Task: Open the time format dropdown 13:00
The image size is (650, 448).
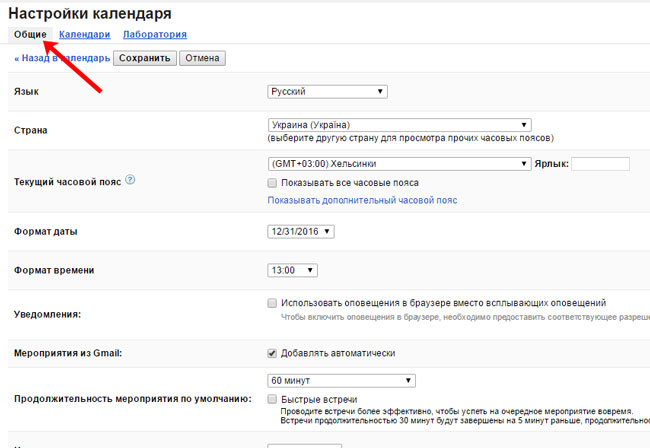Action: [x=293, y=270]
